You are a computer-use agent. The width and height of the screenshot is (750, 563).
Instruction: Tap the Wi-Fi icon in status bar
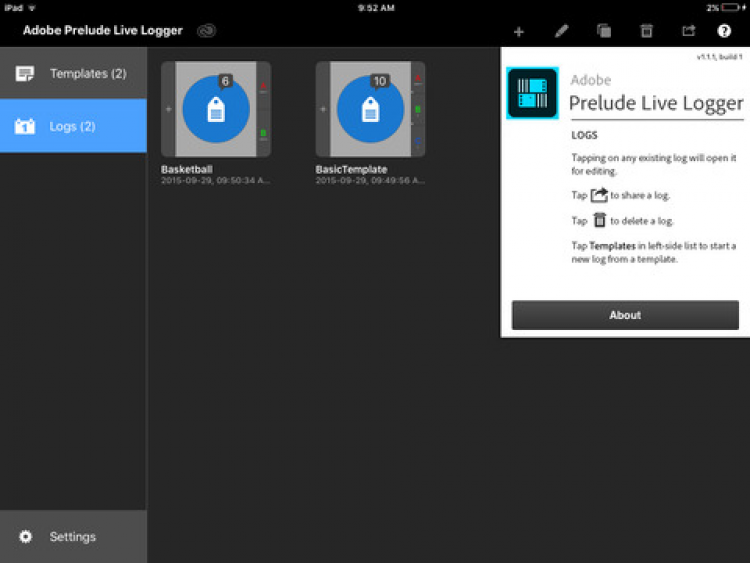click(x=32, y=8)
